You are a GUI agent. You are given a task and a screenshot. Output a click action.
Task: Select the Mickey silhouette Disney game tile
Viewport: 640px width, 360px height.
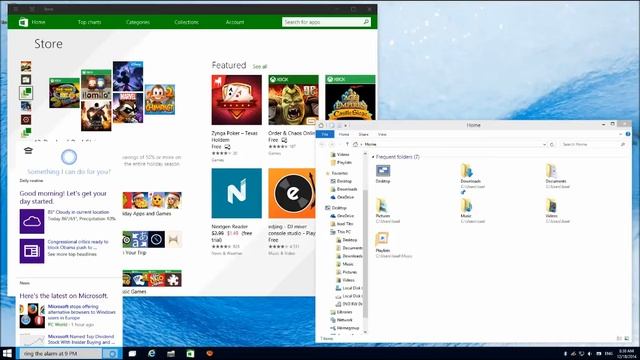click(128, 76)
